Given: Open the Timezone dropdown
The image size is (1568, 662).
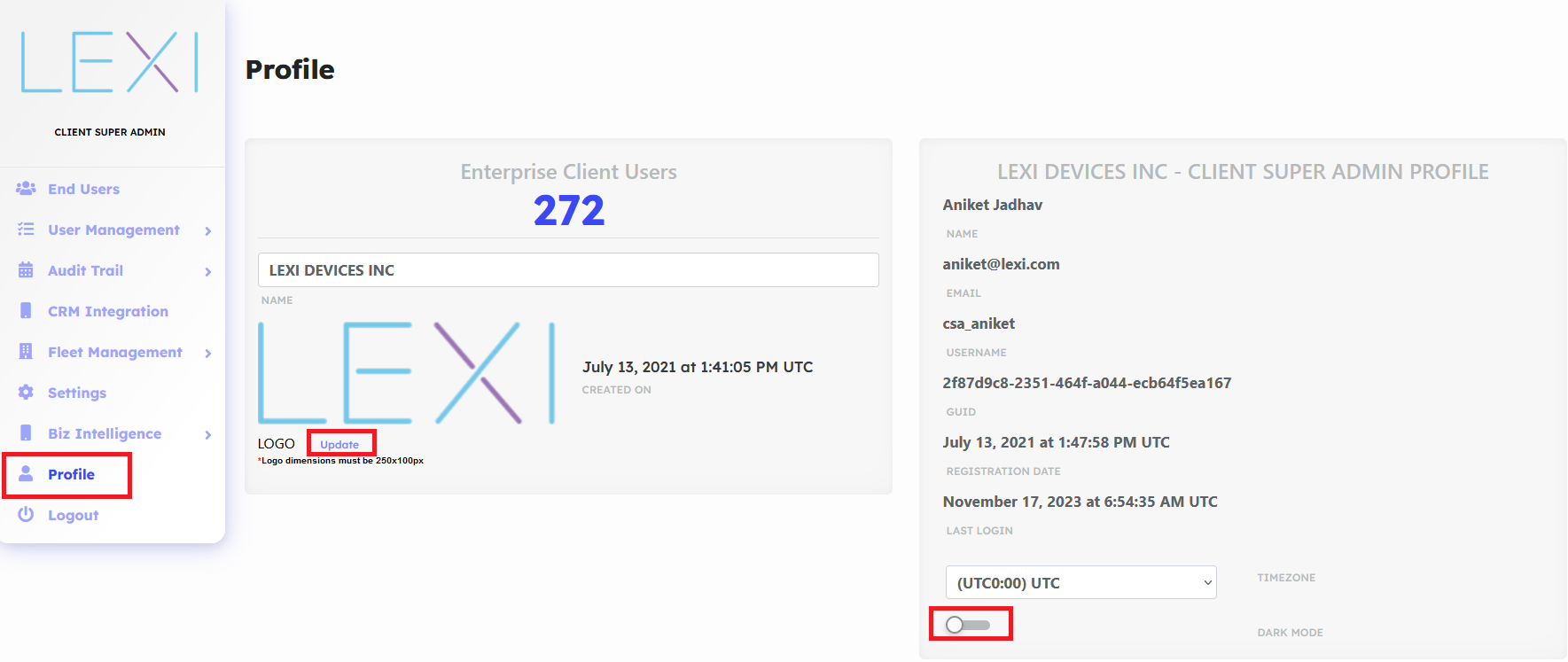Looking at the screenshot, I should pyautogui.click(x=1080, y=583).
